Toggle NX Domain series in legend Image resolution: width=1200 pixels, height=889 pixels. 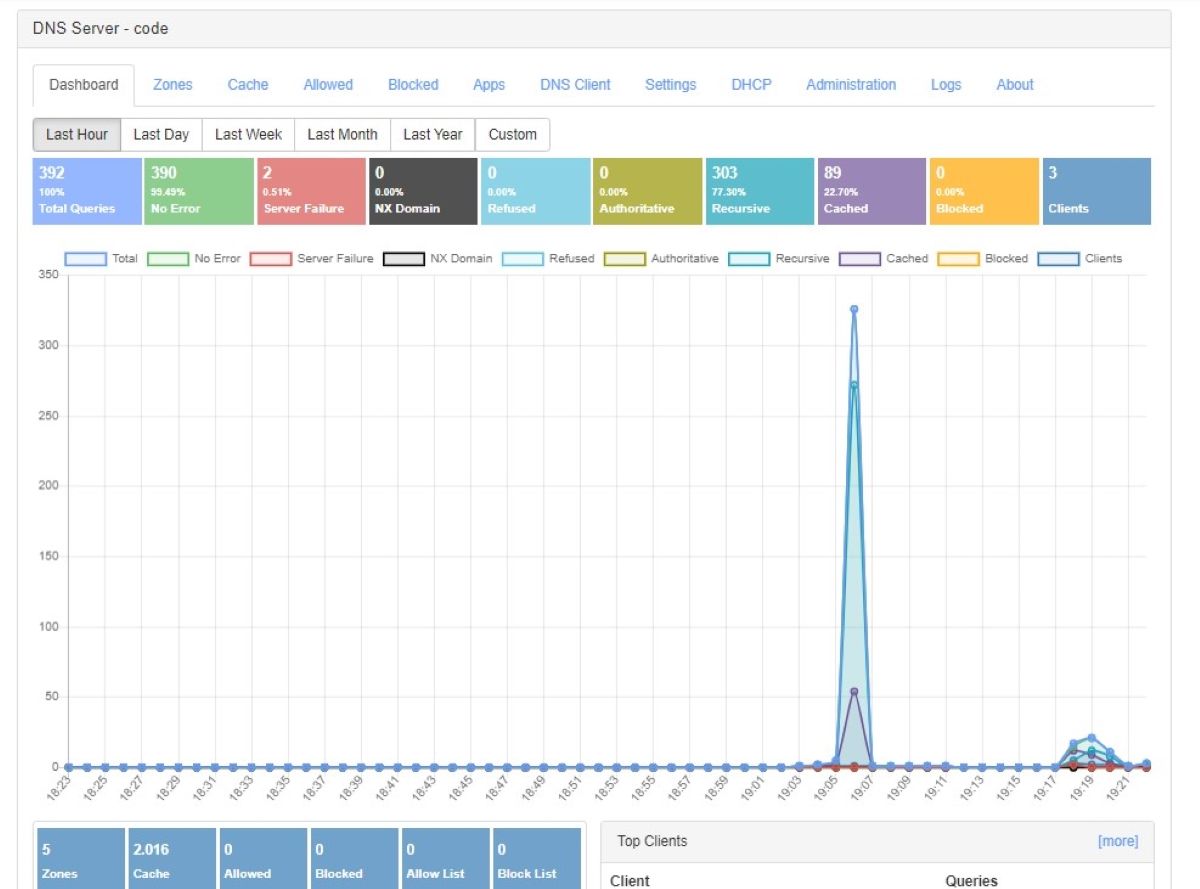(438, 259)
